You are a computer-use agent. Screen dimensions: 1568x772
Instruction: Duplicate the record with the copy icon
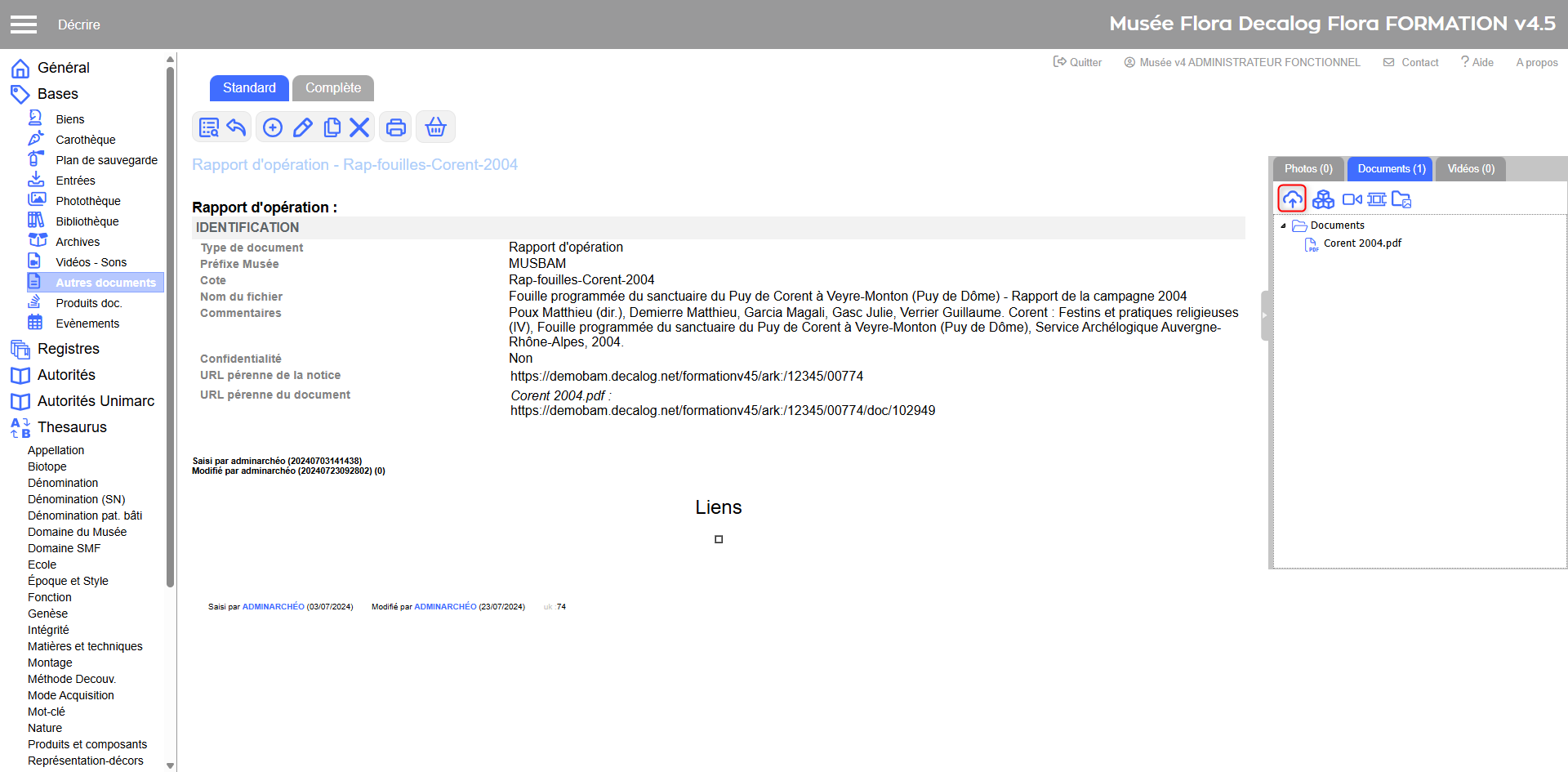[332, 127]
